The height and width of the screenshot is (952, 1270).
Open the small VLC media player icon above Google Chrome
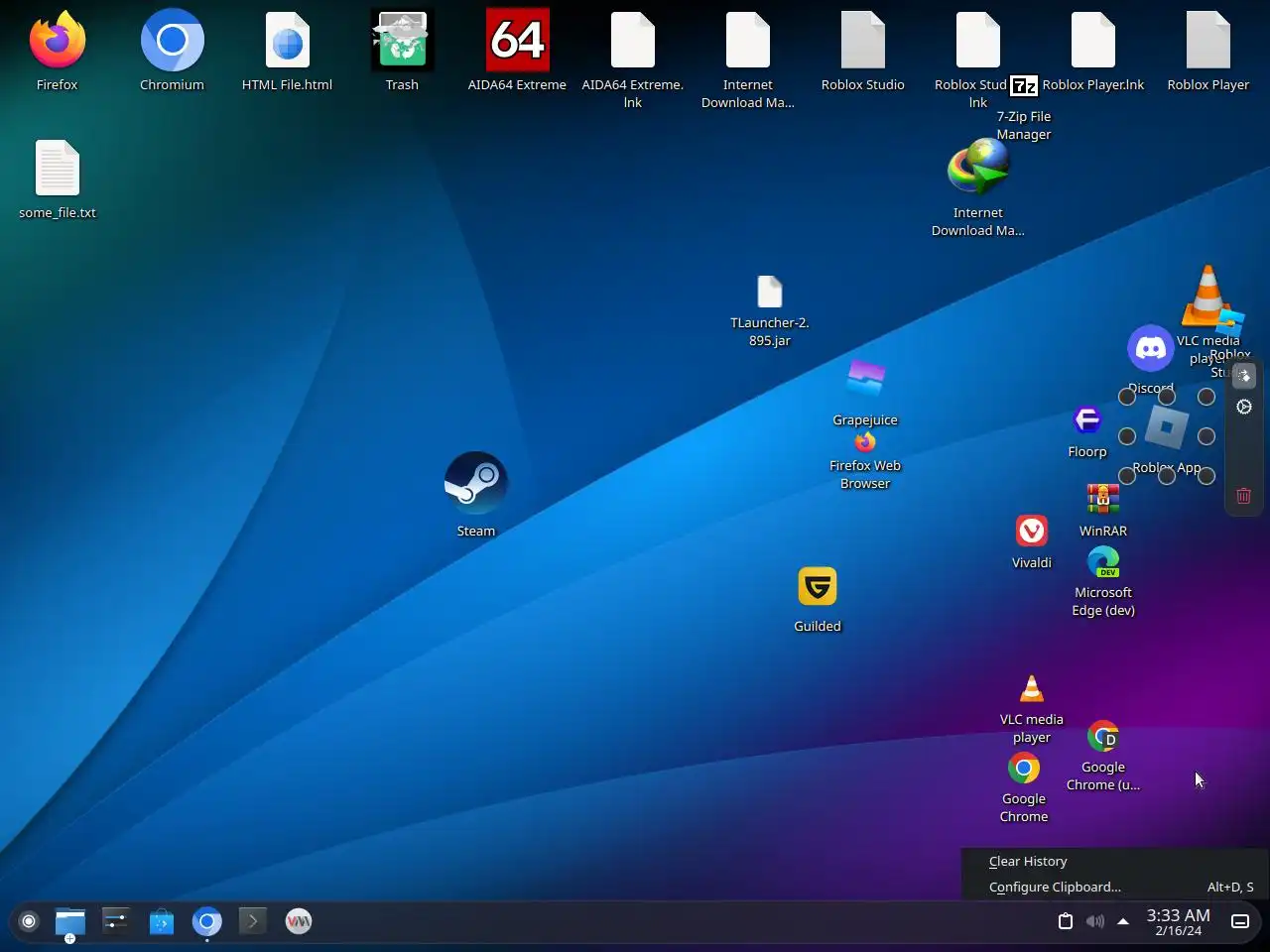pyautogui.click(x=1032, y=688)
